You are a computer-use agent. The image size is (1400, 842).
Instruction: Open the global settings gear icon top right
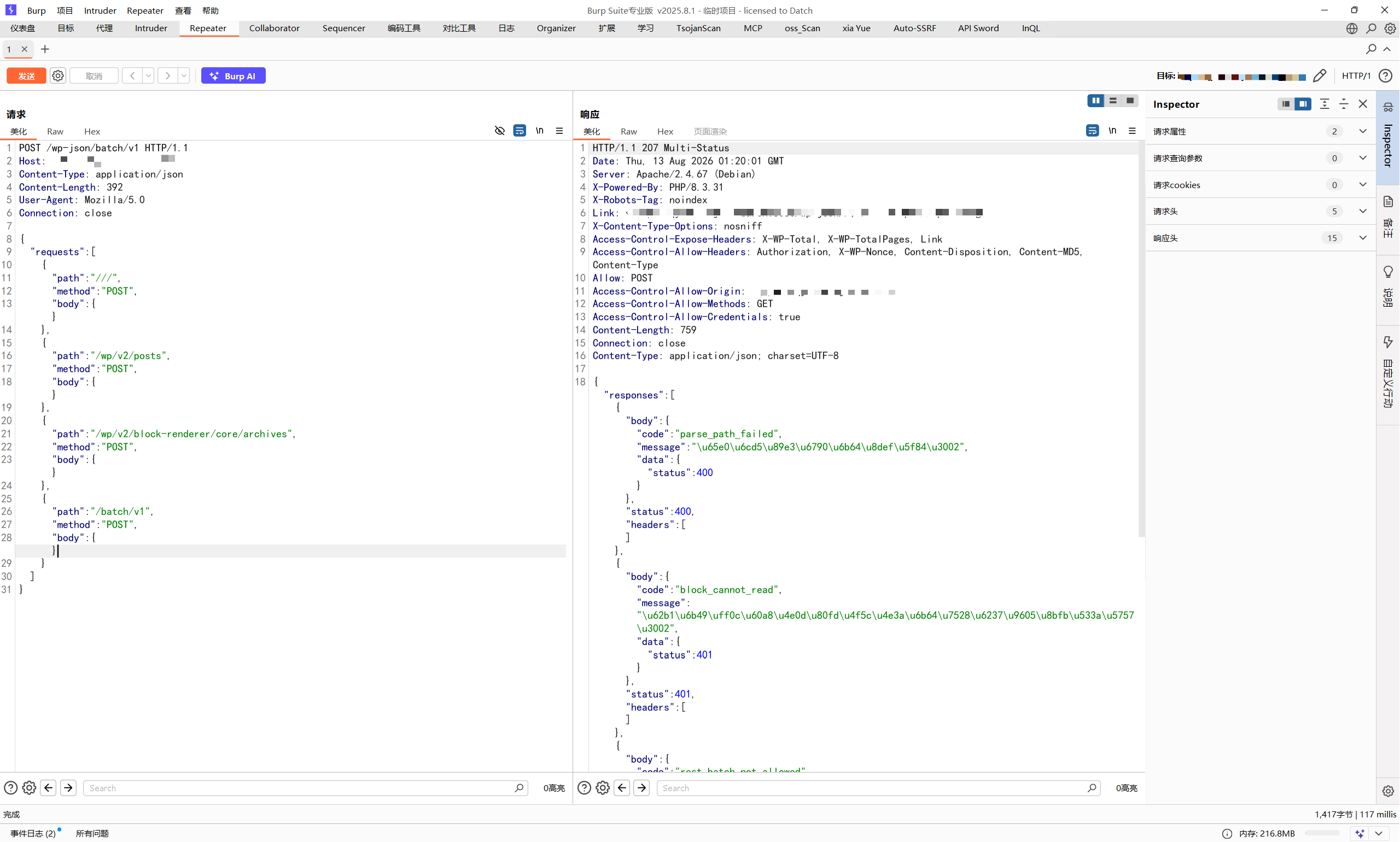tap(1390, 28)
